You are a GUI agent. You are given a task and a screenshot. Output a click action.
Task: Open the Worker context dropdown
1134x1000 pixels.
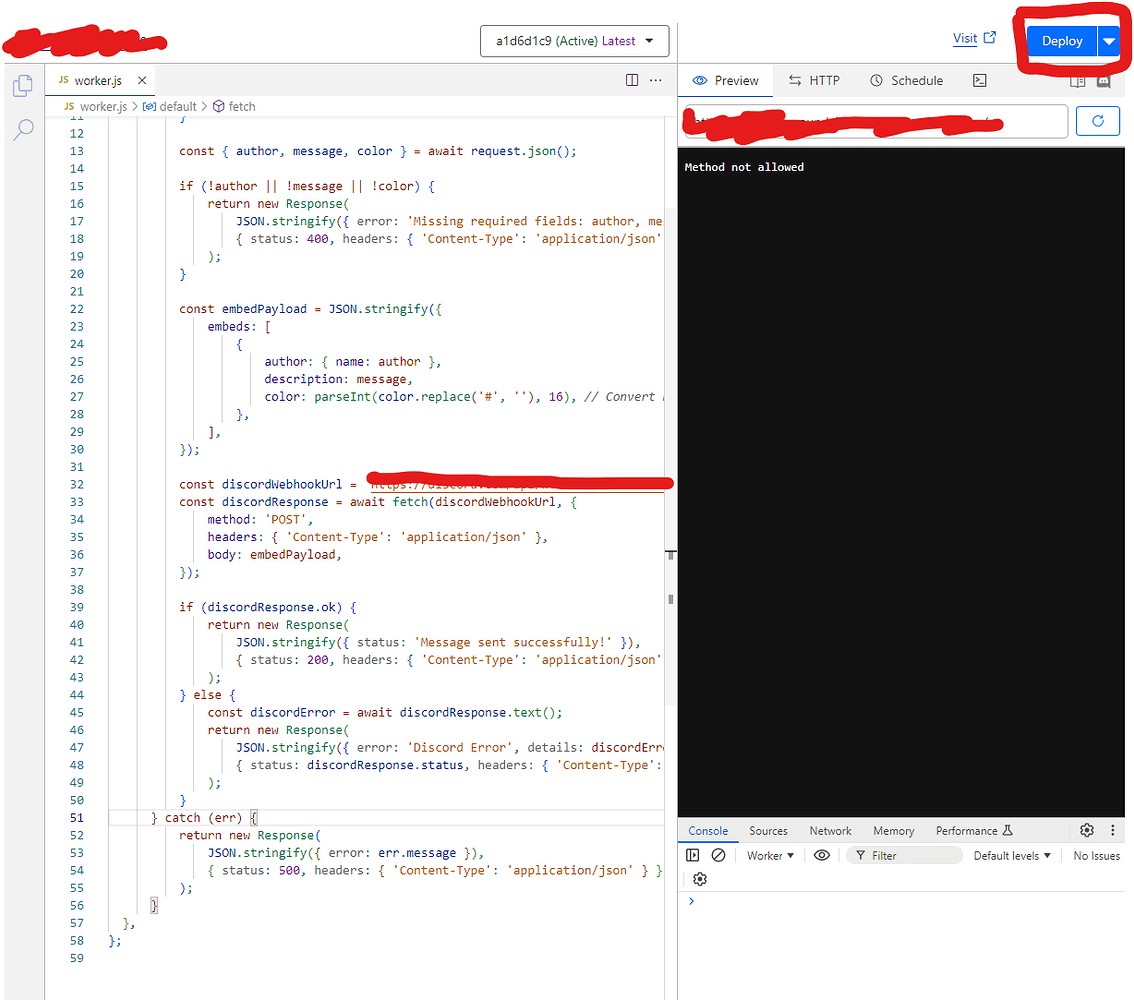(x=768, y=855)
